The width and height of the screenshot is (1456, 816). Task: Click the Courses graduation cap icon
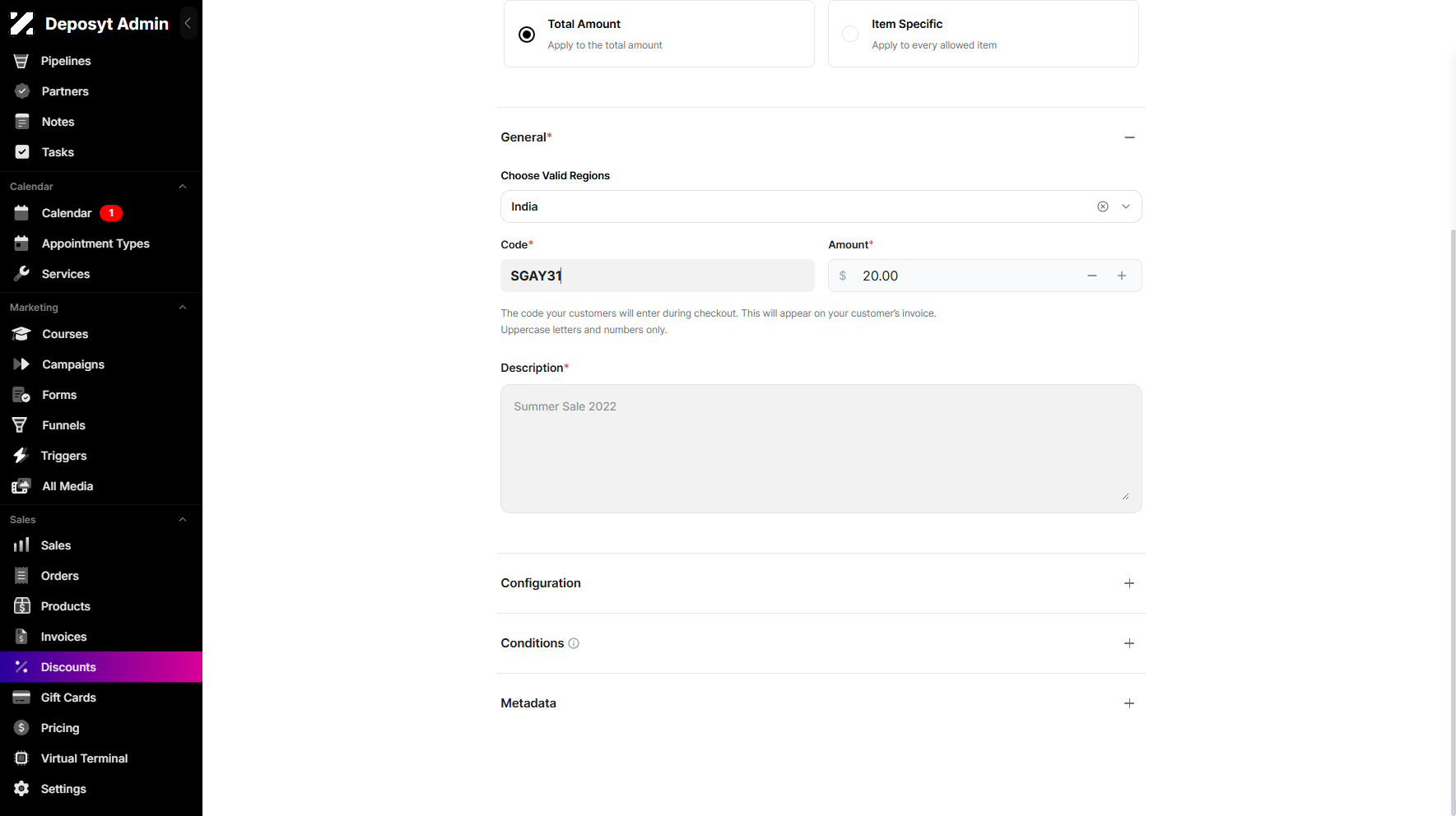pos(21,334)
